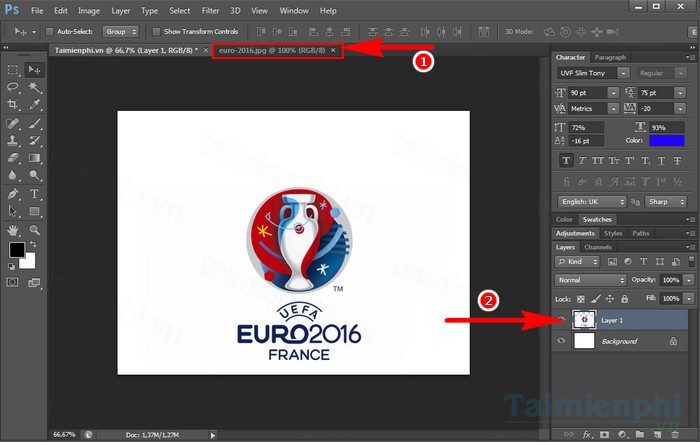Enable the Auto-Select checkbox

click(x=50, y=32)
